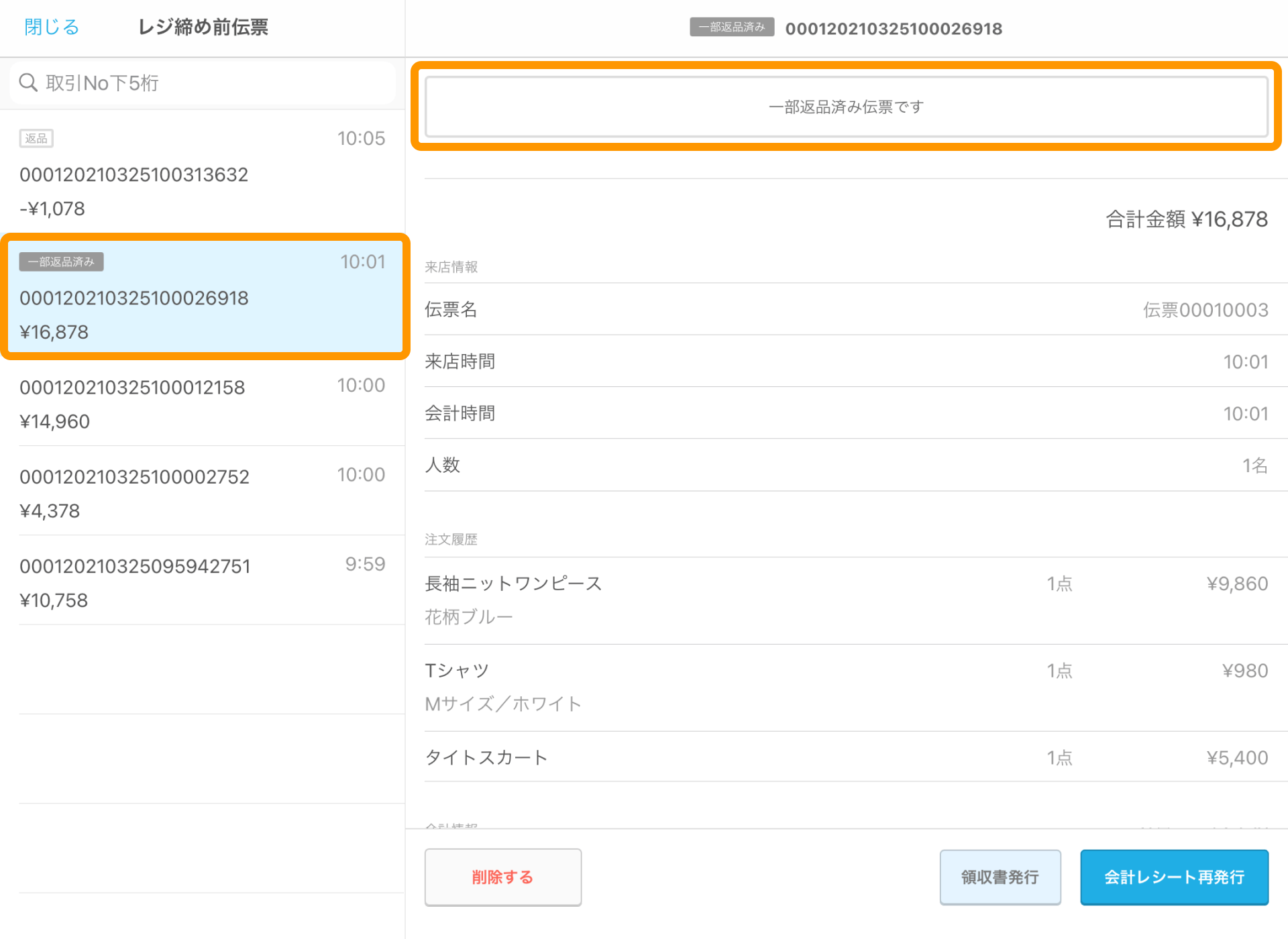
Task: Select transaction 00012021​0325100012158 in the list
Action: [x=201, y=402]
